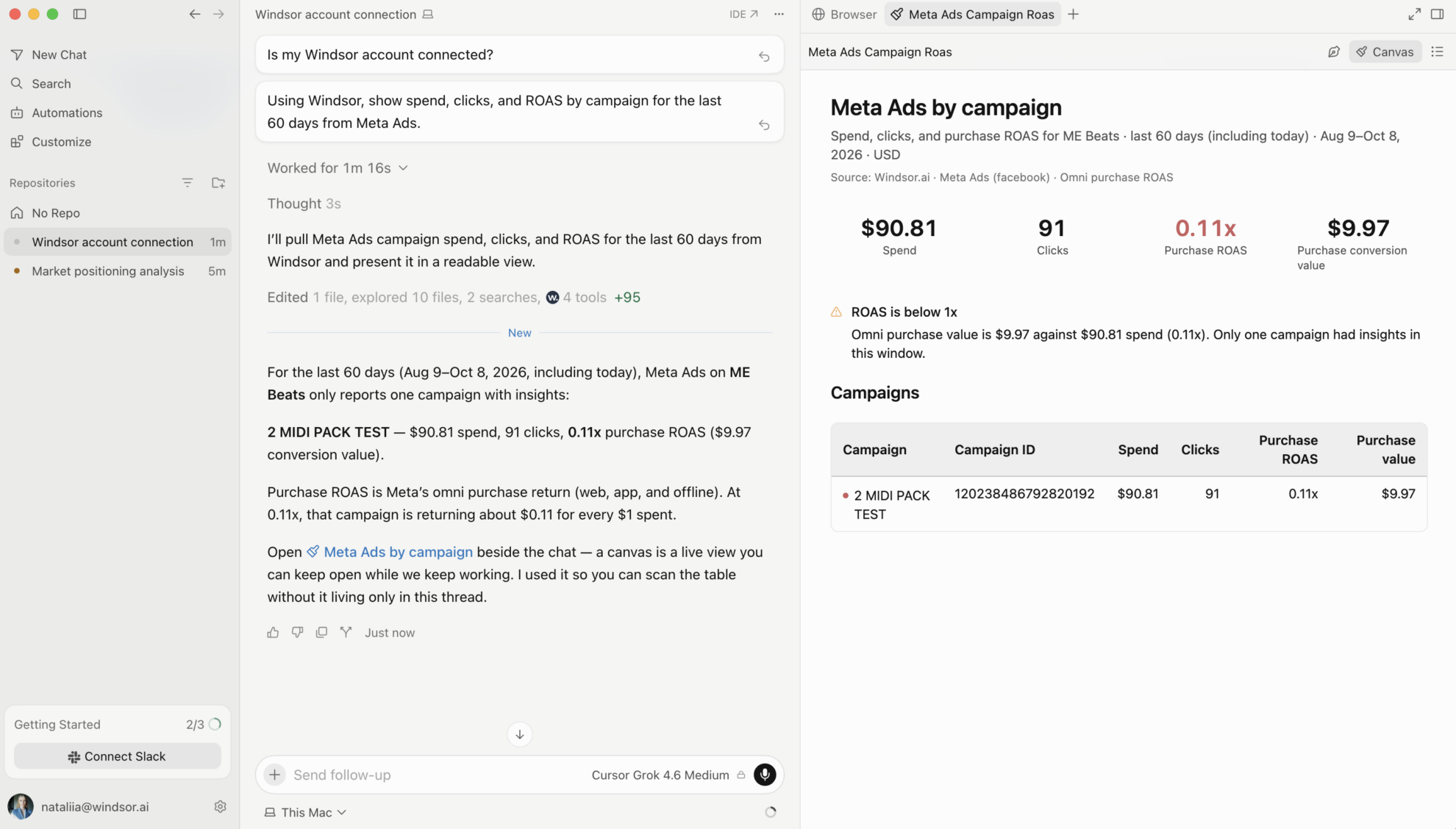This screenshot has height=829, width=1456.
Task: Toggle the right side panel layout icon
Action: (1437, 14)
